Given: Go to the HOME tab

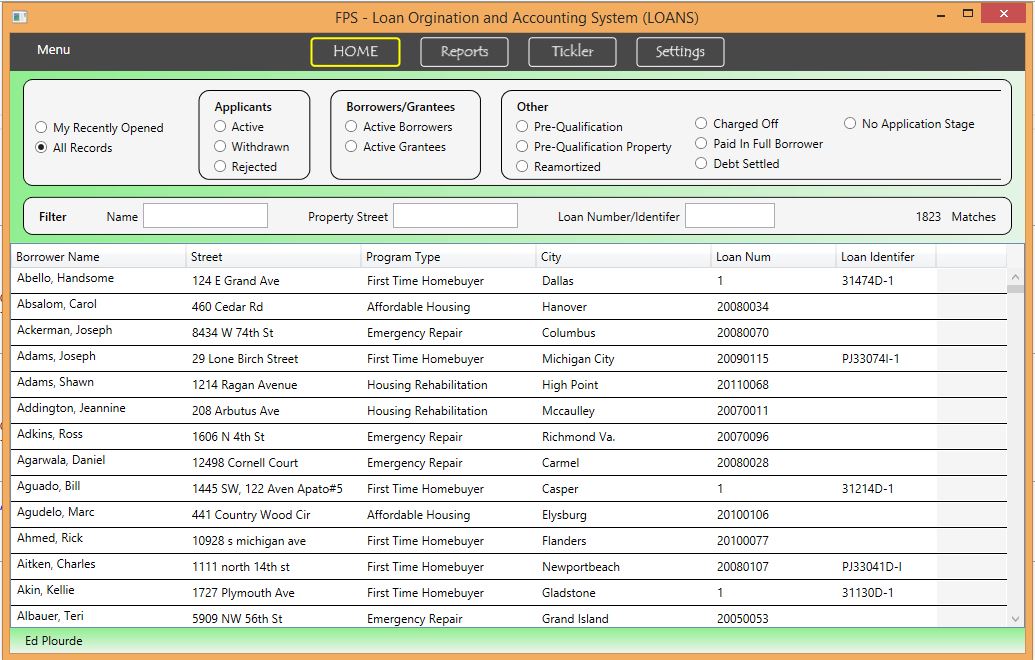Looking at the screenshot, I should click(355, 52).
